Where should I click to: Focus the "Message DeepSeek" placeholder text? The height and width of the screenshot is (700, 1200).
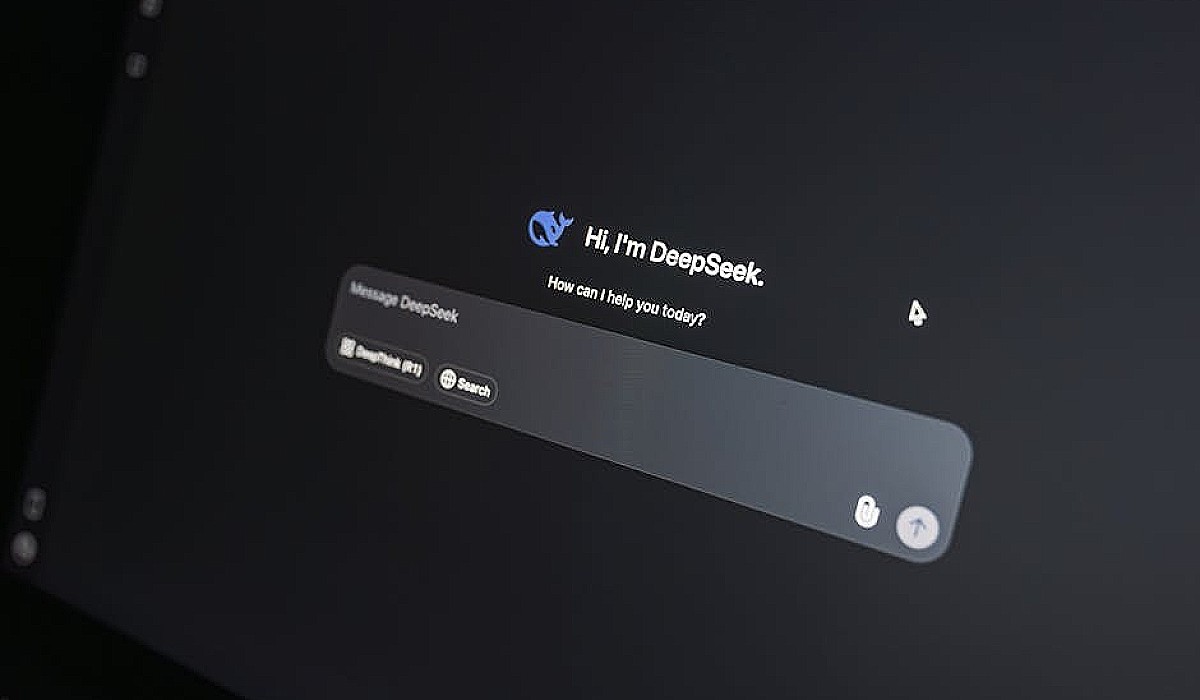coord(404,302)
